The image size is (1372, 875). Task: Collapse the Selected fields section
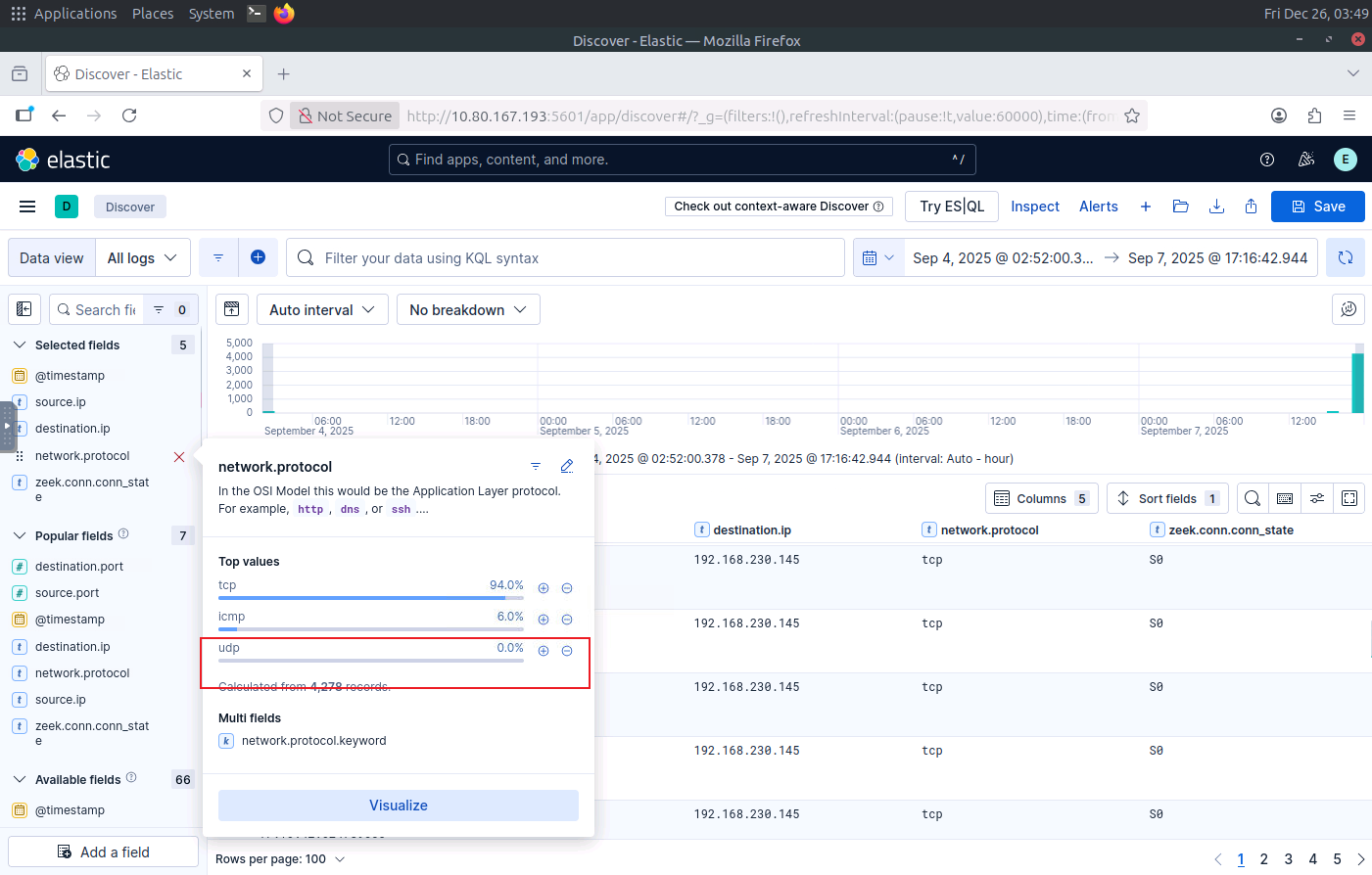coord(20,345)
